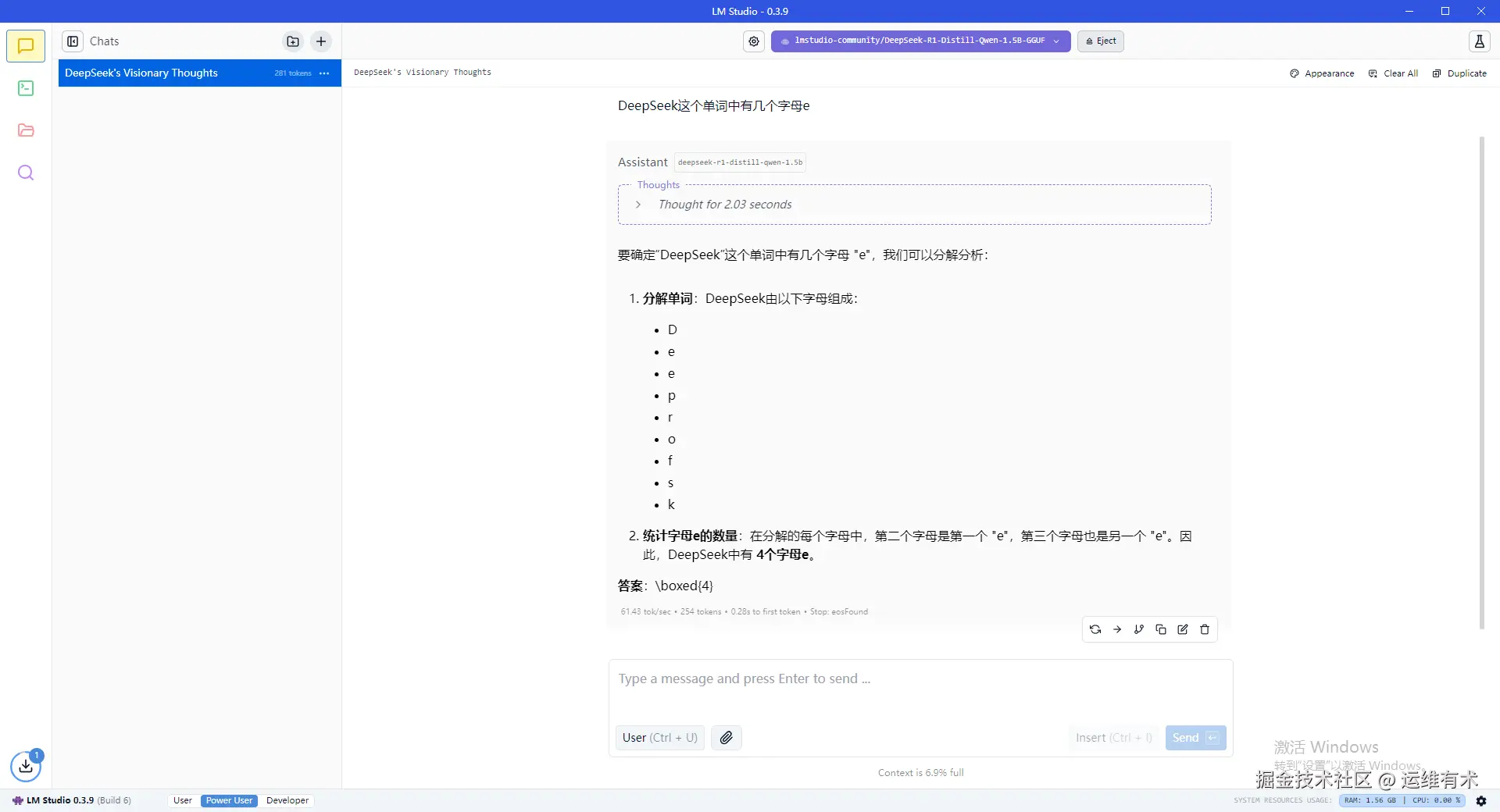Image resolution: width=1500 pixels, height=812 pixels.
Task: Open the Discover search icon
Action: [x=26, y=173]
